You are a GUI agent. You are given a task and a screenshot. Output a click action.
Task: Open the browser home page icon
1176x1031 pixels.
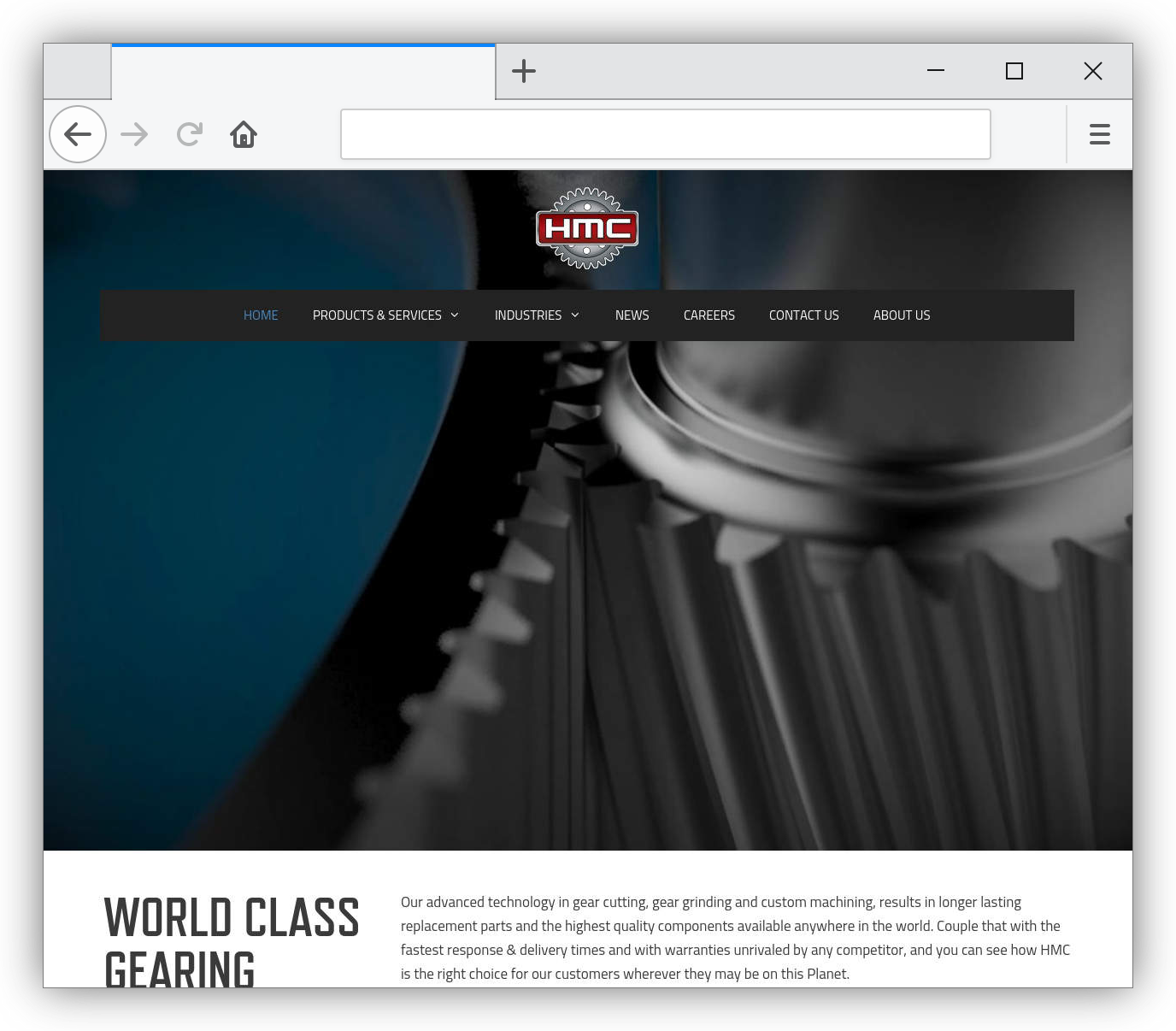(244, 134)
